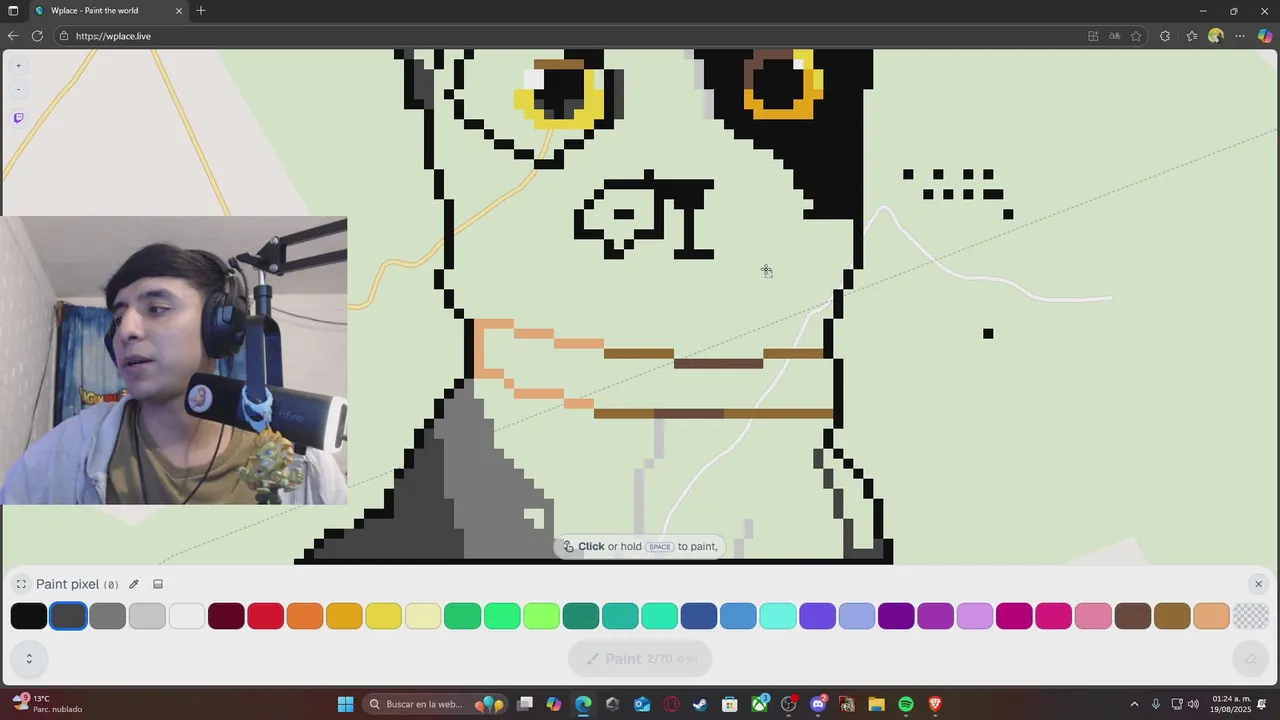
Task: Open the palette icon beside the pencil
Action: pyautogui.click(x=158, y=584)
